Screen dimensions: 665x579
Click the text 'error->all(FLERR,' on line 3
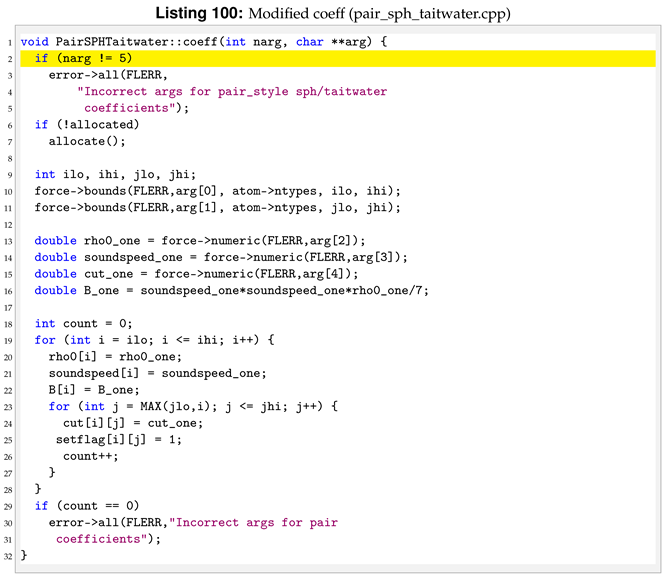click(x=108, y=75)
